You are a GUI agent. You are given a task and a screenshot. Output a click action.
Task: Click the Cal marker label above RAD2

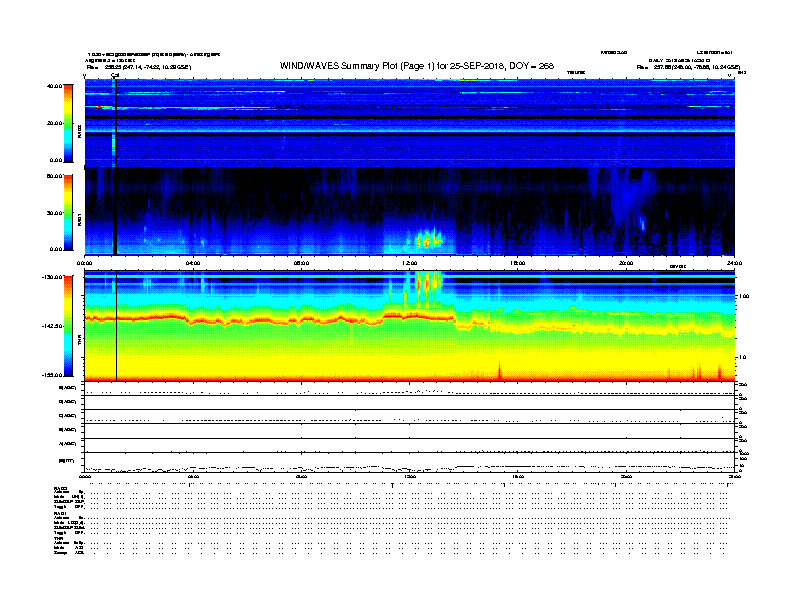[x=115, y=76]
